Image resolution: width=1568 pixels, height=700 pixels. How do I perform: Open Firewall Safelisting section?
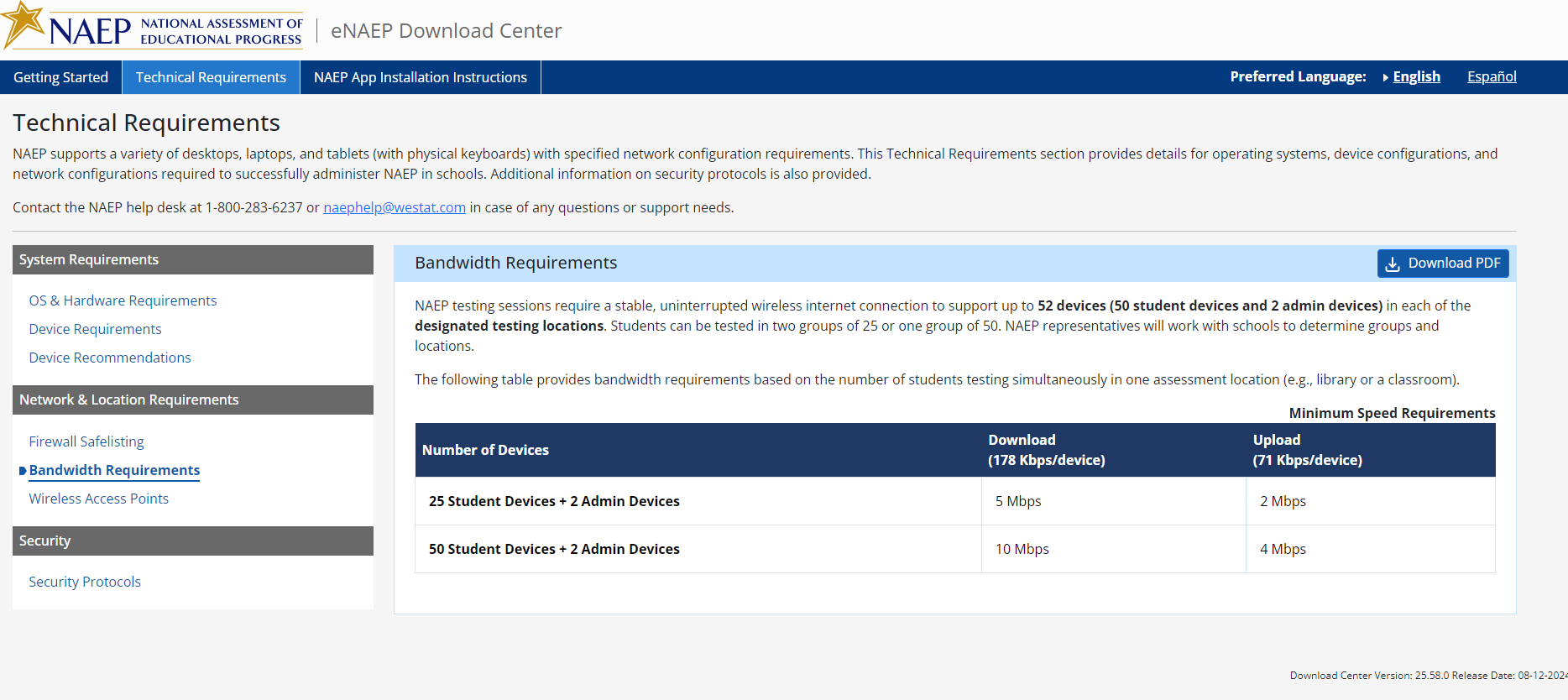86,441
